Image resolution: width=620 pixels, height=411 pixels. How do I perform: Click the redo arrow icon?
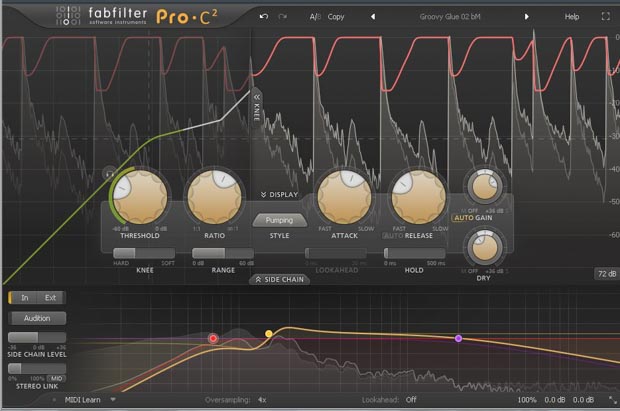[x=281, y=17]
